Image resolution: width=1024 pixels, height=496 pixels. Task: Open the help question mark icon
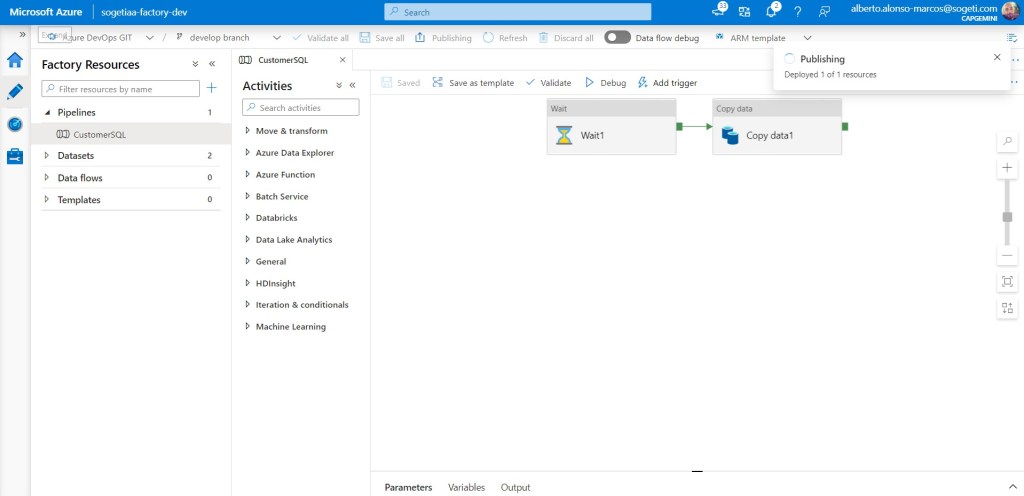(797, 12)
